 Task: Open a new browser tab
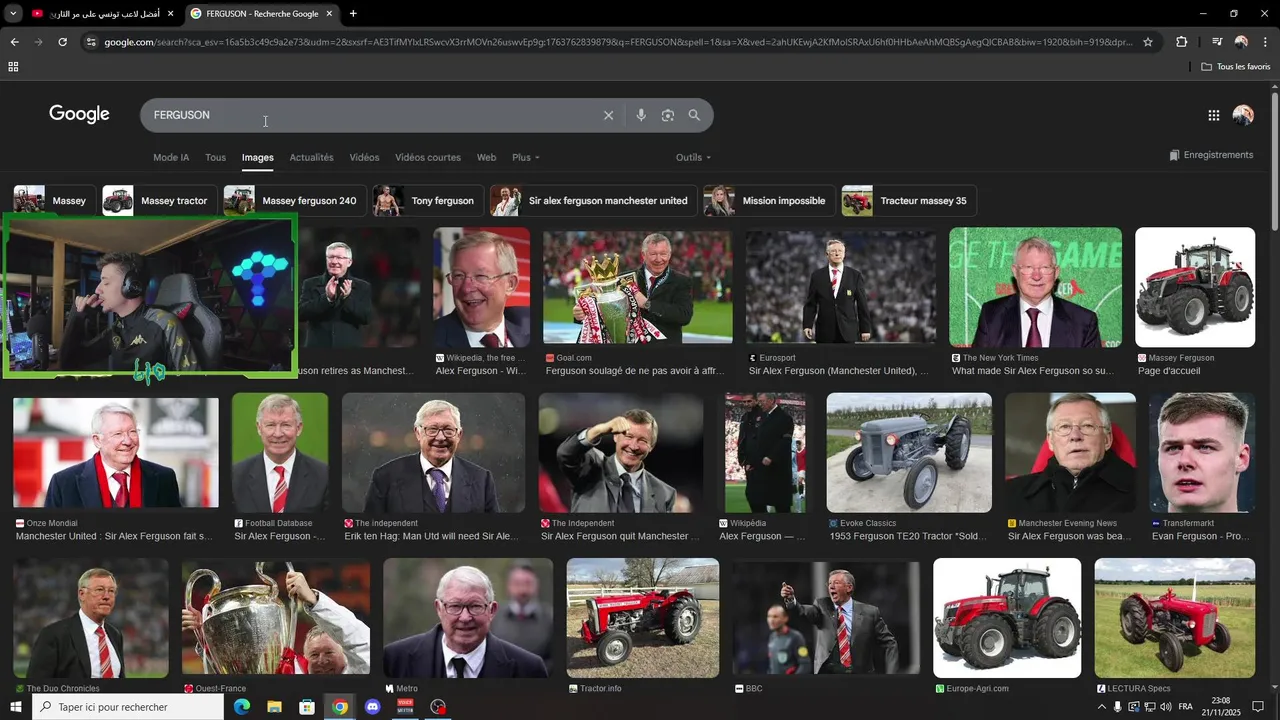tap(353, 14)
